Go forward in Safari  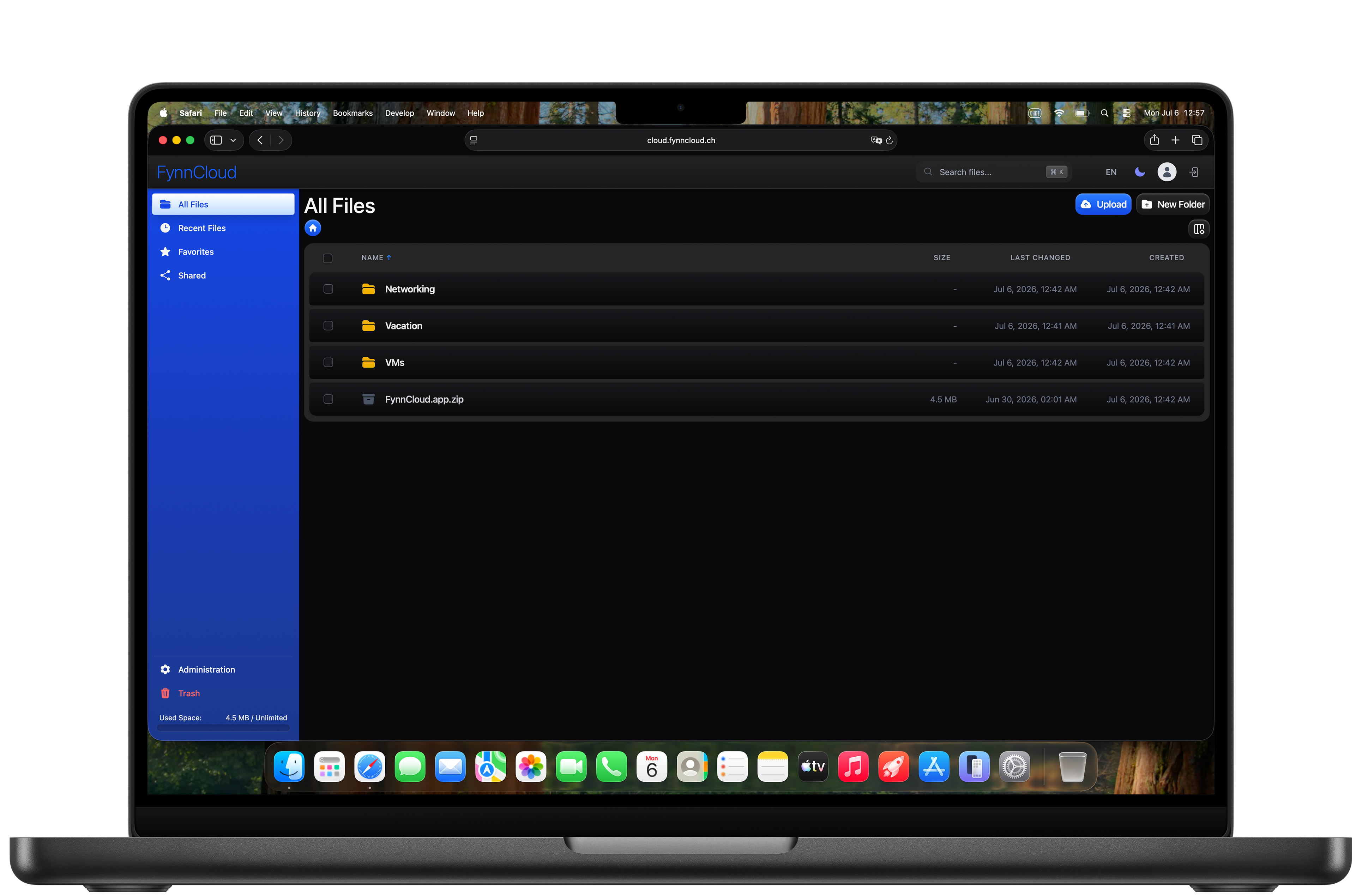coord(281,140)
